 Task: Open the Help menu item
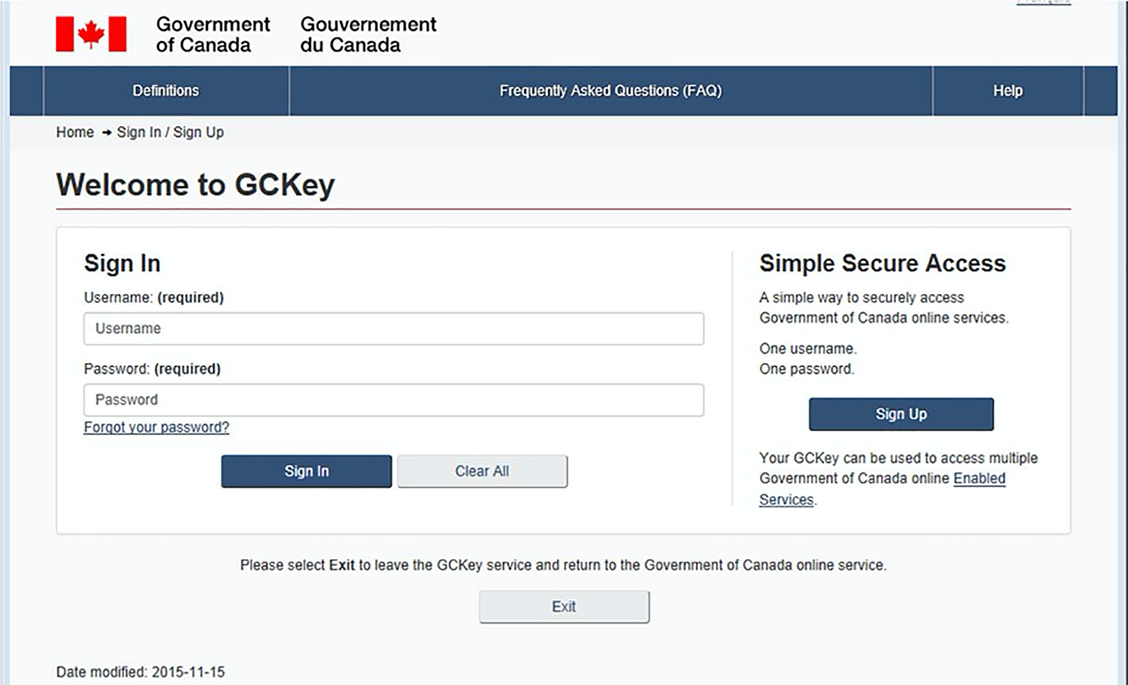point(1007,91)
